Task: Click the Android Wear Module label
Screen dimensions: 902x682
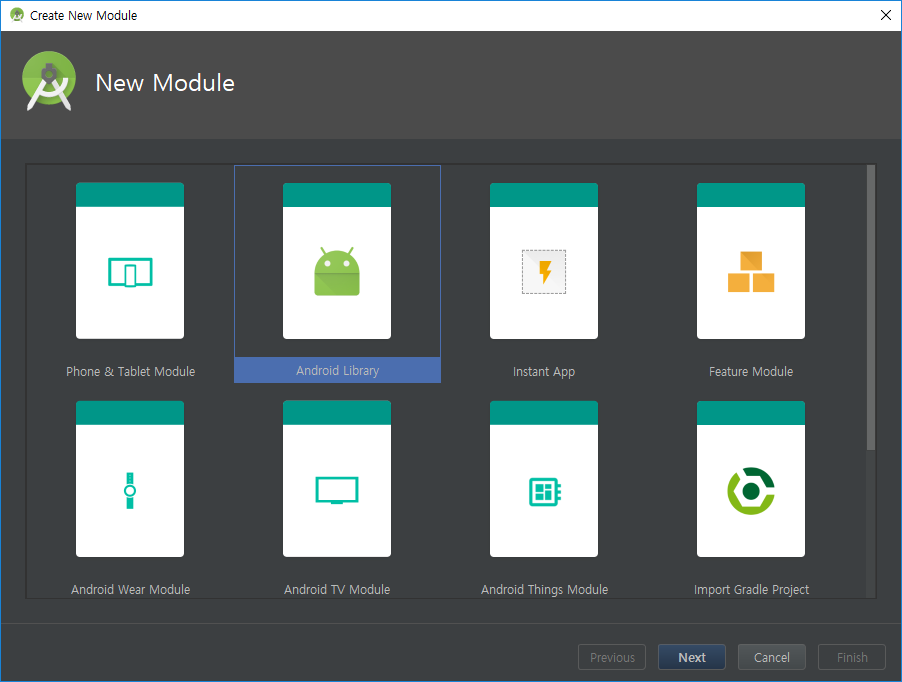Action: coord(131,589)
